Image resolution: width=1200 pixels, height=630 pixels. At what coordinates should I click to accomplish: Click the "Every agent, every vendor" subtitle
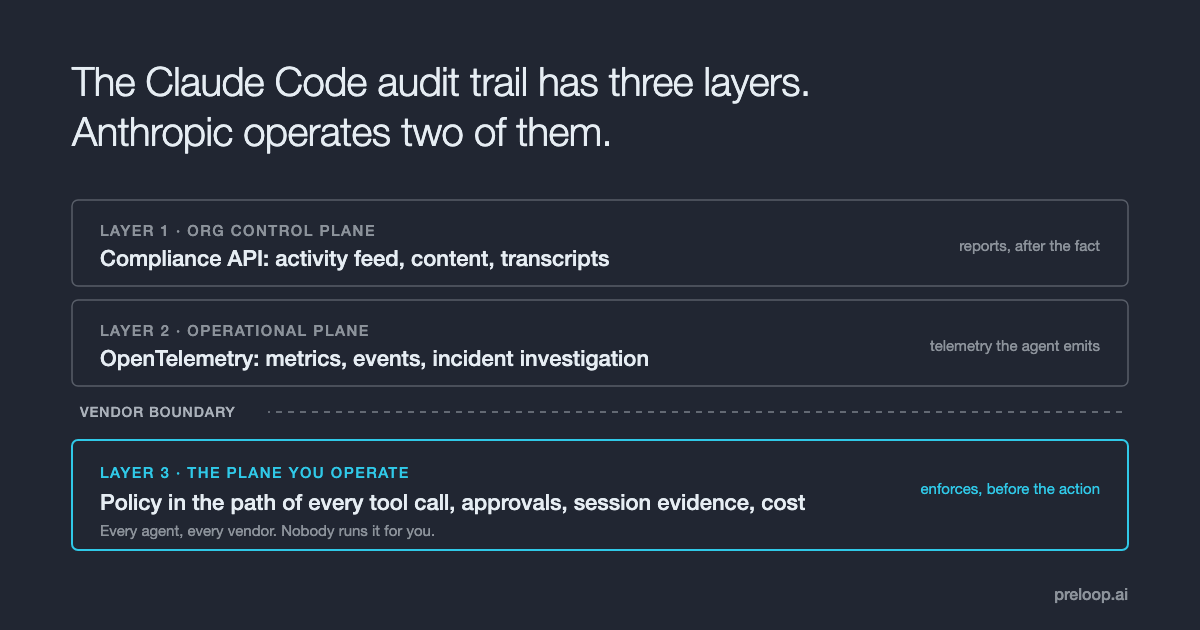tap(267, 531)
